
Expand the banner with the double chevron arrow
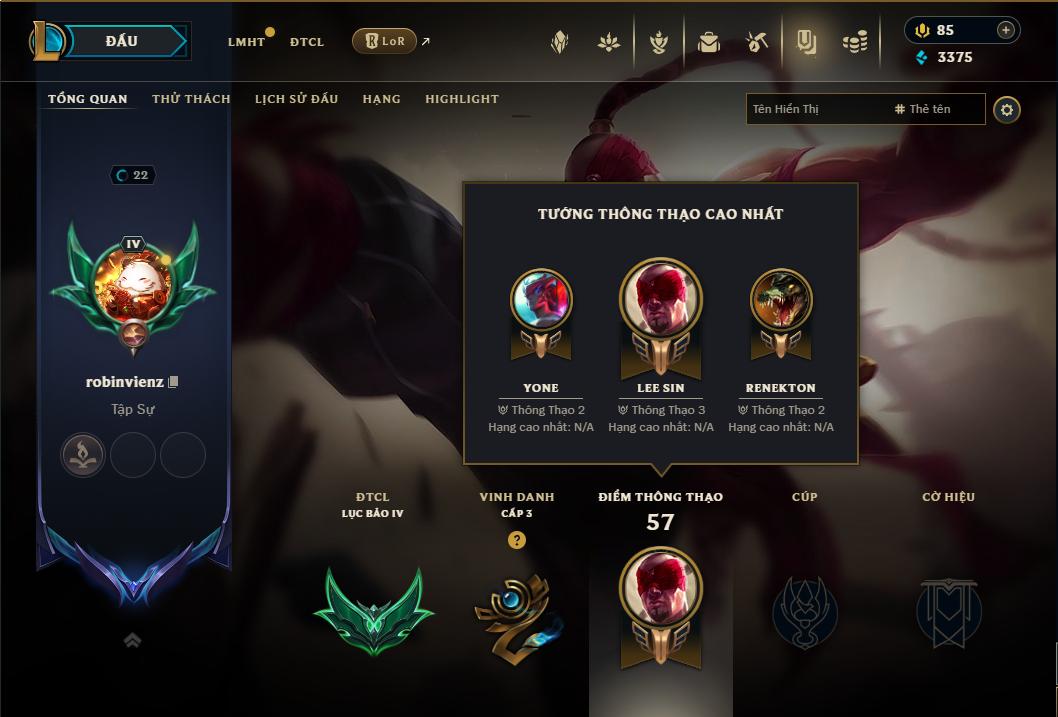coord(132,640)
